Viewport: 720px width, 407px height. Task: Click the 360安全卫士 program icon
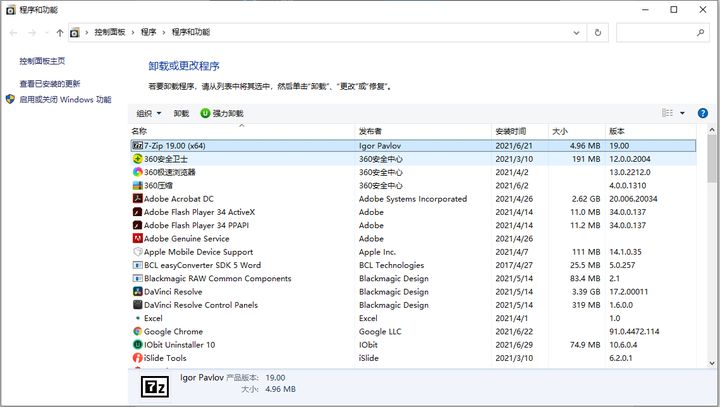coord(137,159)
